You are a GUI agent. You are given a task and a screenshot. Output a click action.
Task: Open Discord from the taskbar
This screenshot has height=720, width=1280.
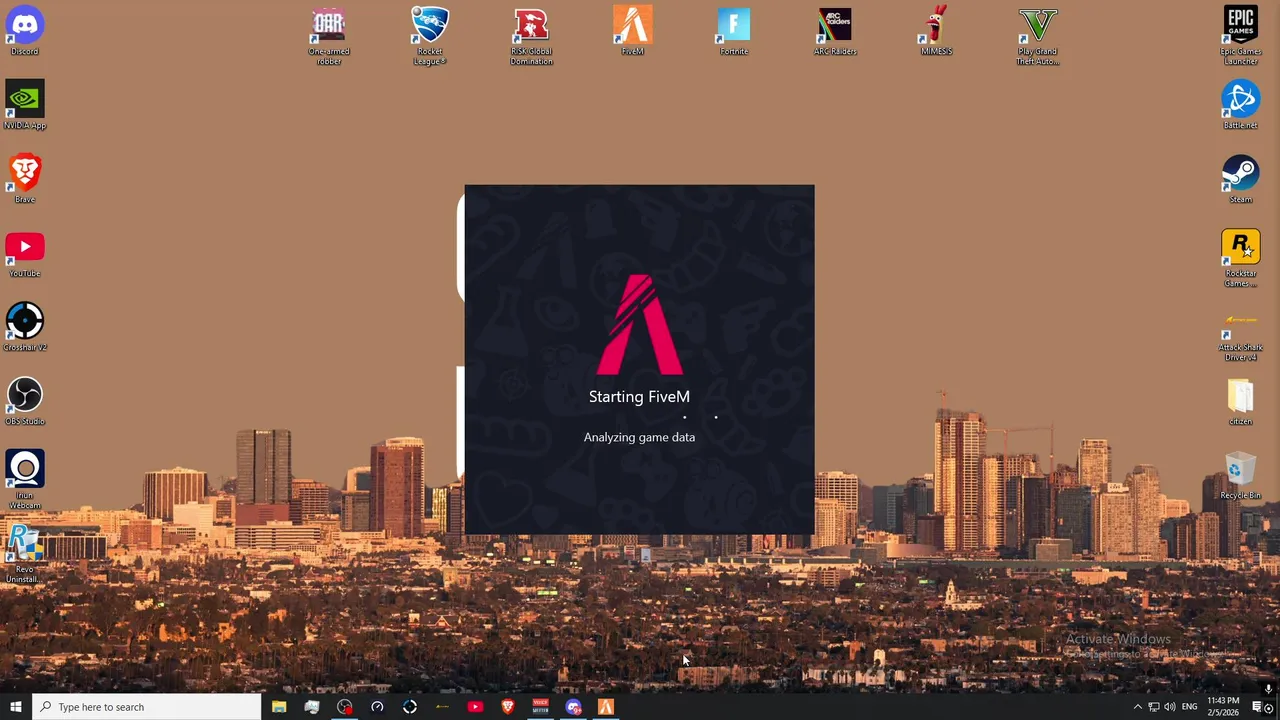573,707
